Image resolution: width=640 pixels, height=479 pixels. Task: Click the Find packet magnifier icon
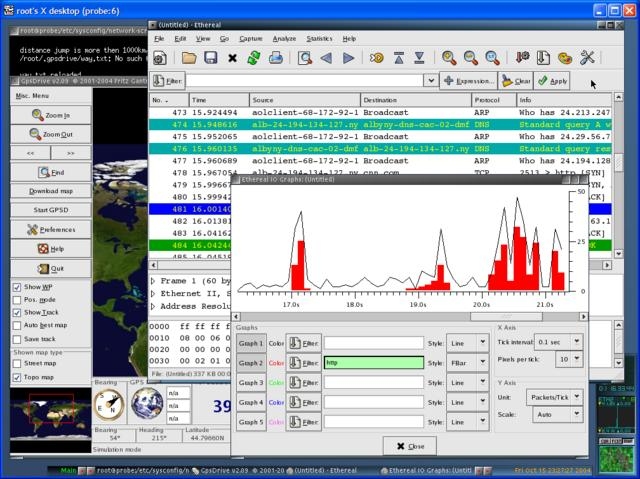point(305,58)
